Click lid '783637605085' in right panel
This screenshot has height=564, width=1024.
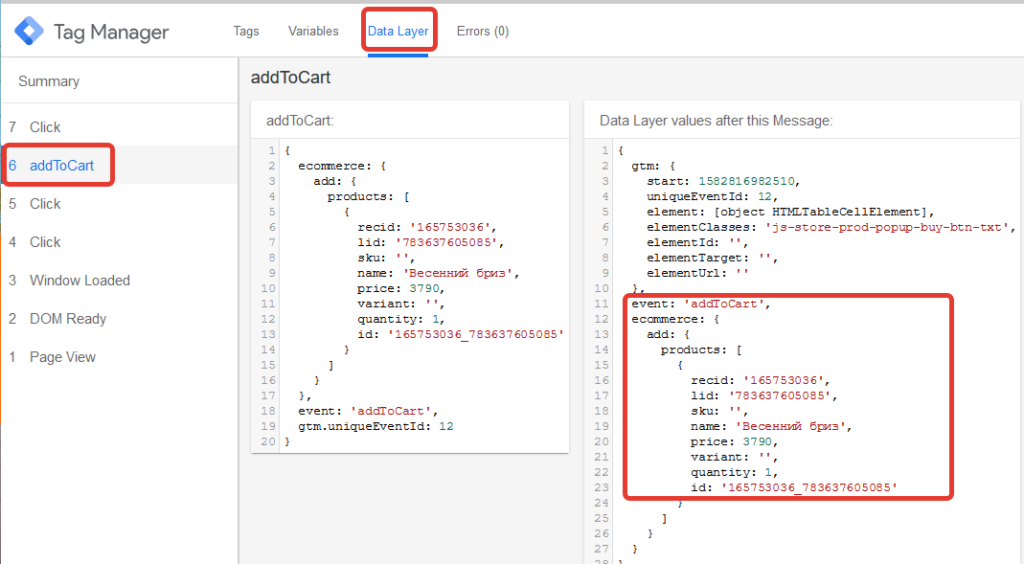pyautogui.click(x=782, y=395)
